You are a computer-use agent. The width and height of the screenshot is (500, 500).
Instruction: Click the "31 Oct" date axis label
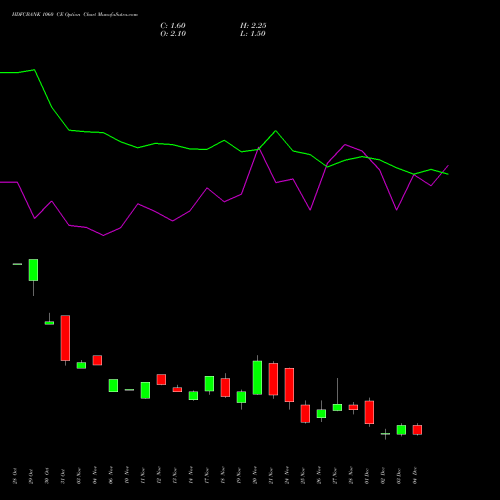[63, 476]
